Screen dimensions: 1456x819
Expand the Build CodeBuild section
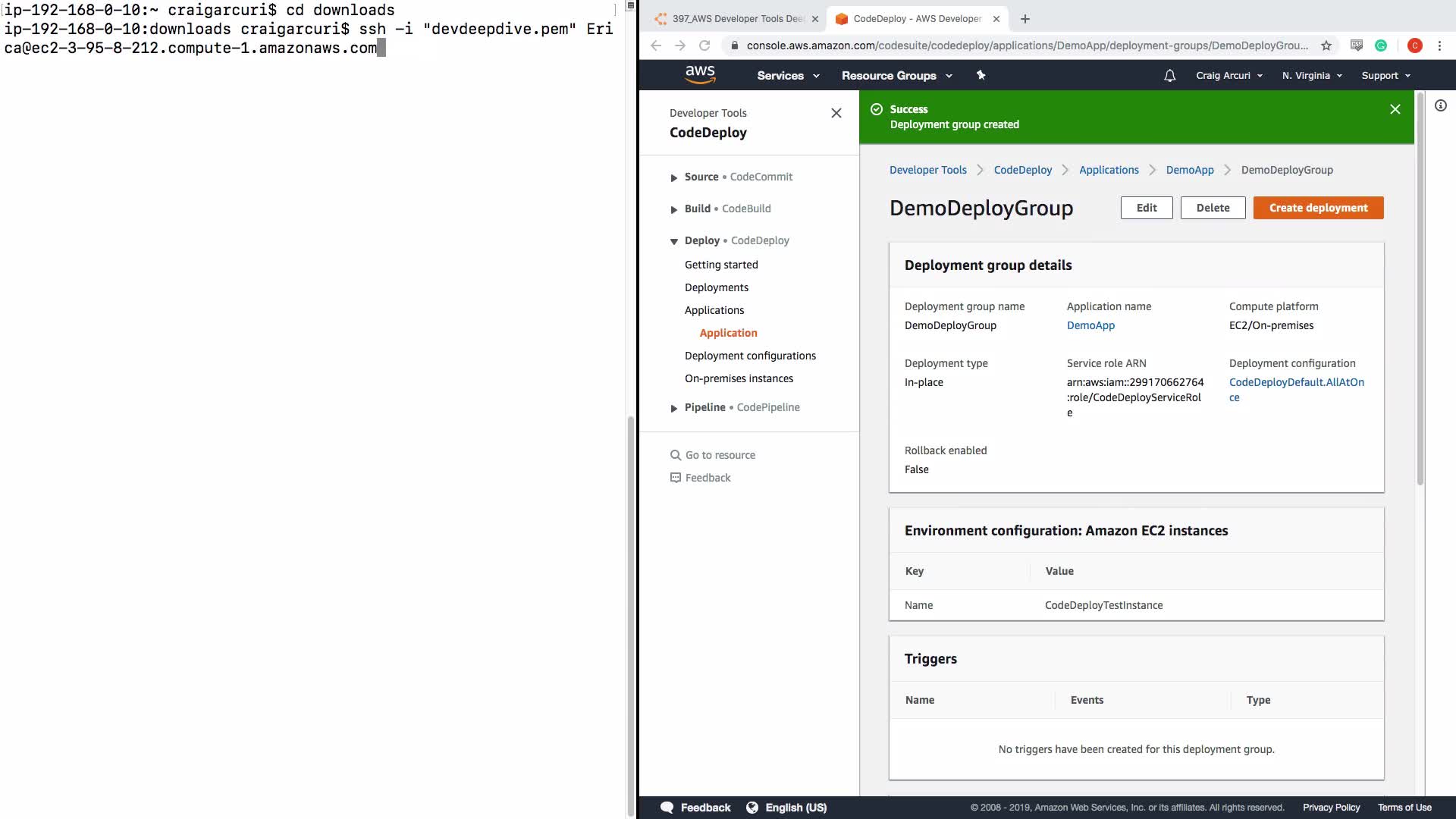[674, 209]
